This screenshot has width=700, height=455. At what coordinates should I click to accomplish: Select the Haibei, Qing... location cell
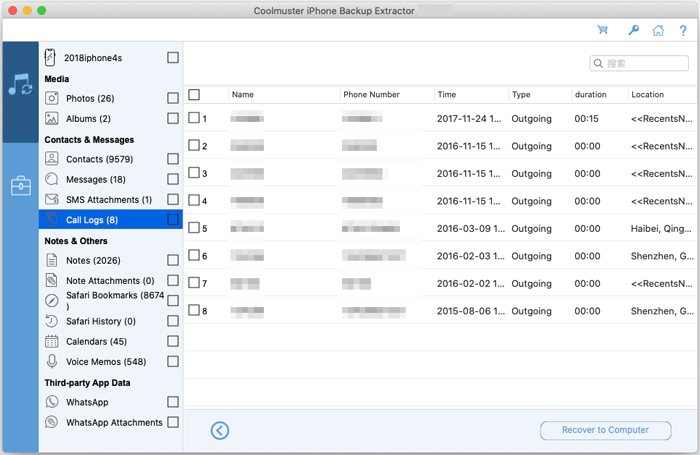point(661,229)
